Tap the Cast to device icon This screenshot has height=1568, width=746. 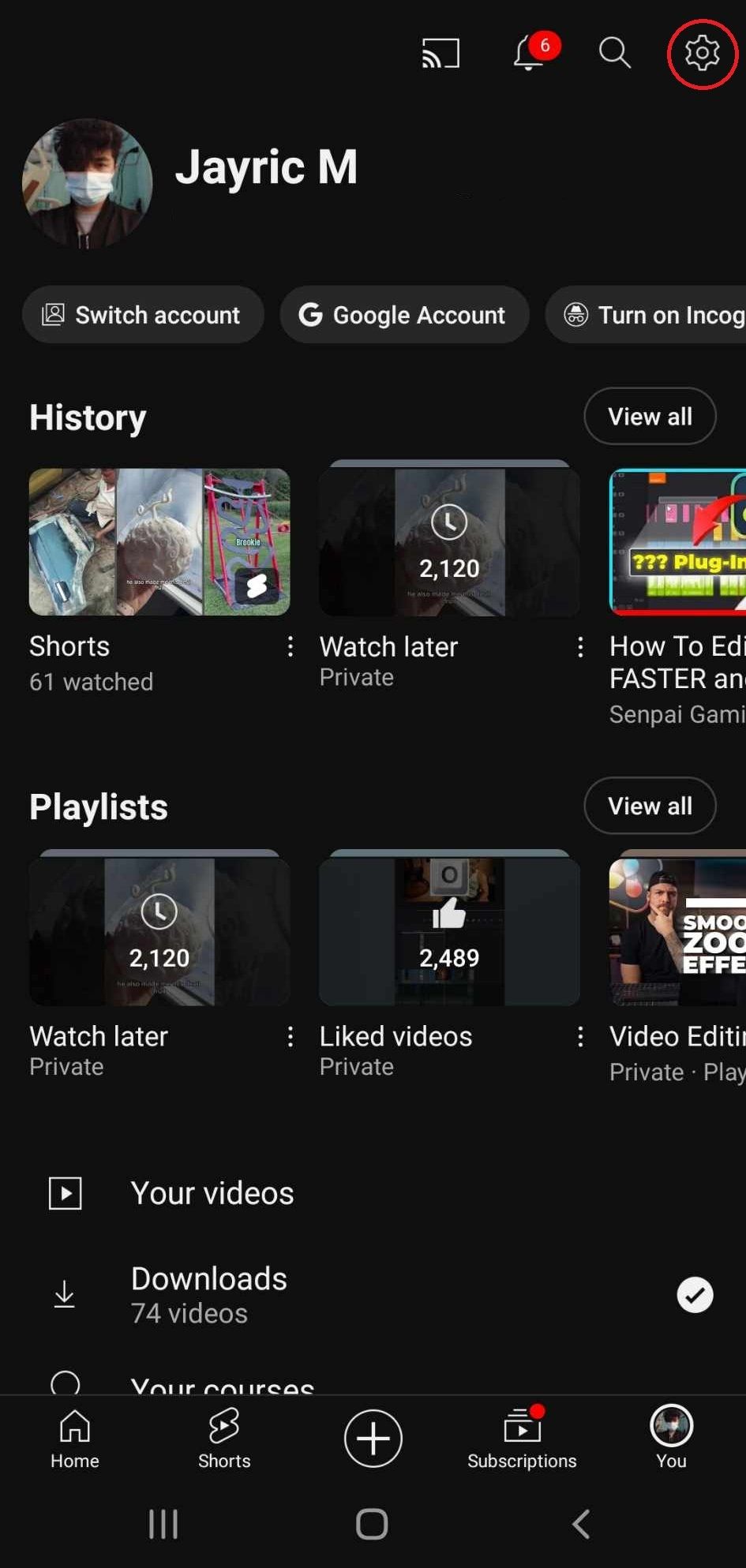tap(440, 54)
